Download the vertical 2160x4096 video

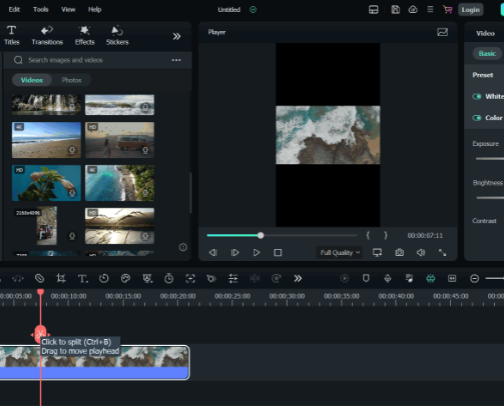(x=72, y=236)
